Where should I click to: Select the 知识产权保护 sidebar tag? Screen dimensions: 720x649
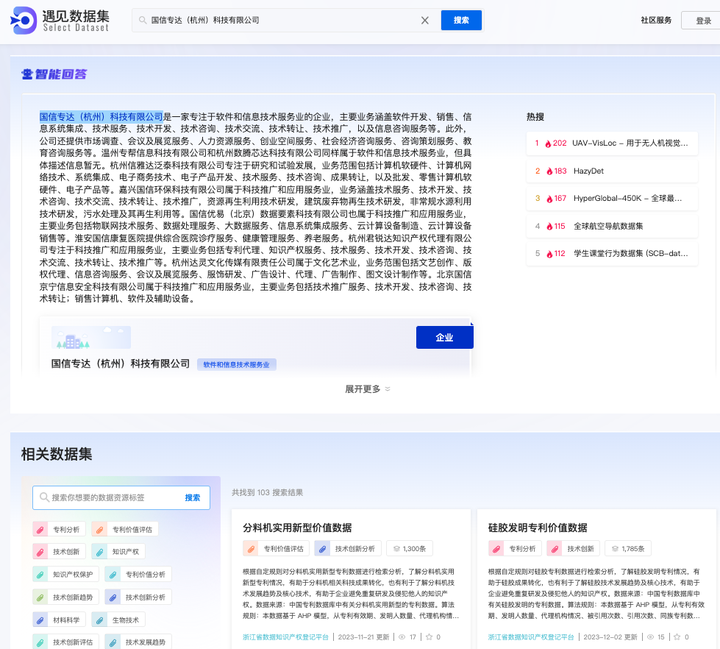[66, 574]
